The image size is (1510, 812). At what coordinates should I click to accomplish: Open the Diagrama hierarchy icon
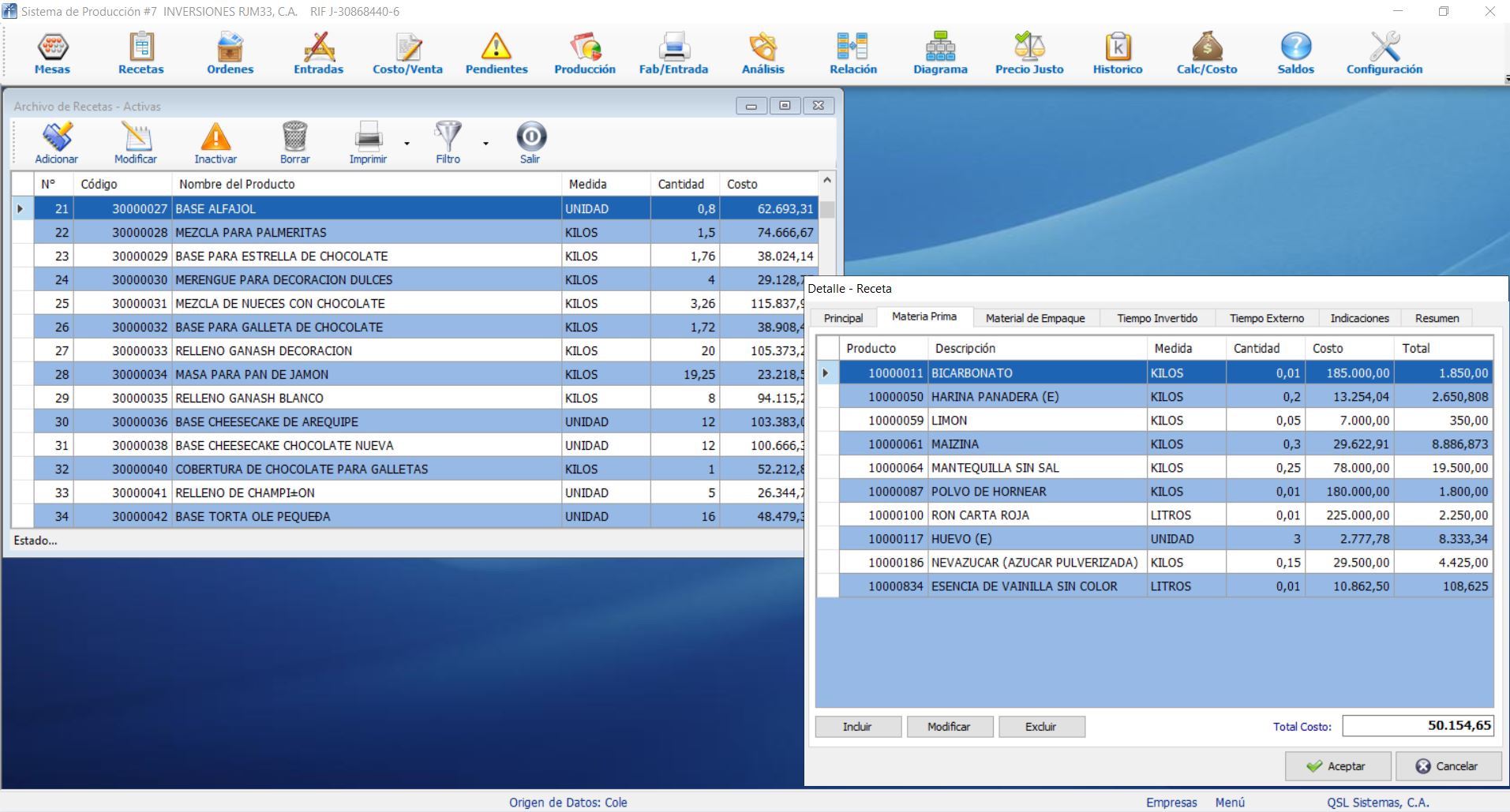pyautogui.click(x=940, y=47)
